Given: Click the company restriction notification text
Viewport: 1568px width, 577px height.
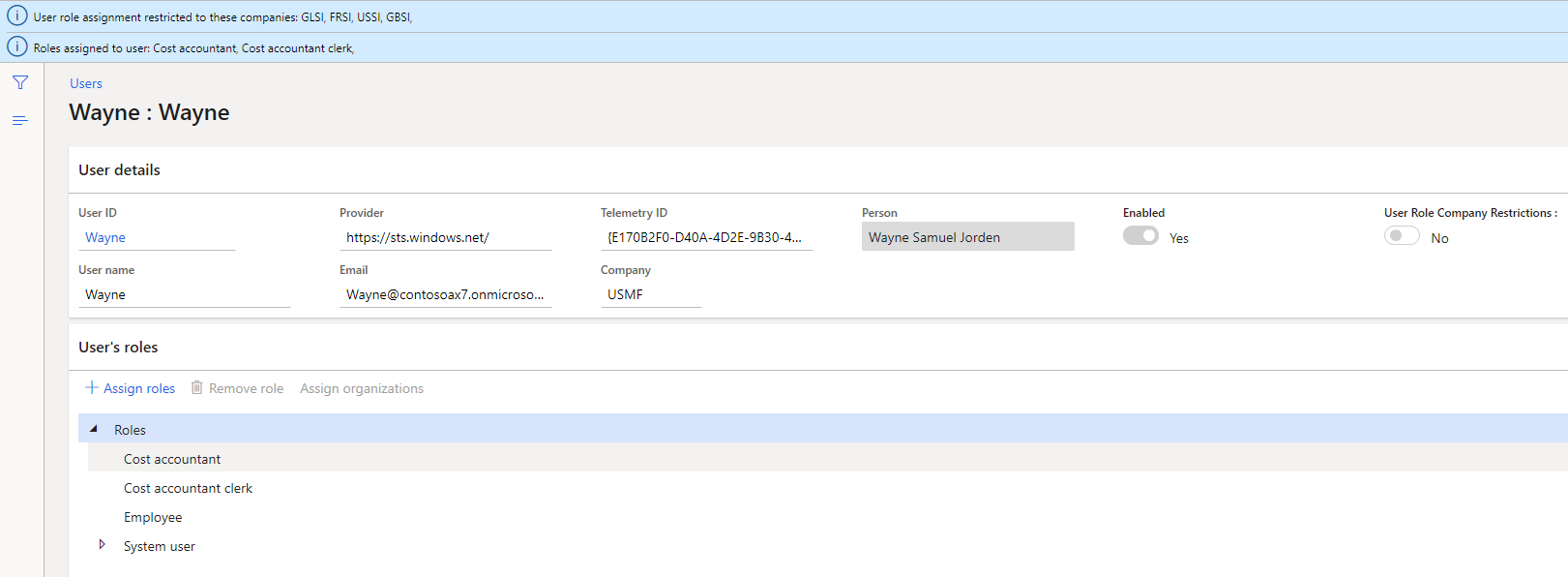Looking at the screenshot, I should (x=222, y=17).
